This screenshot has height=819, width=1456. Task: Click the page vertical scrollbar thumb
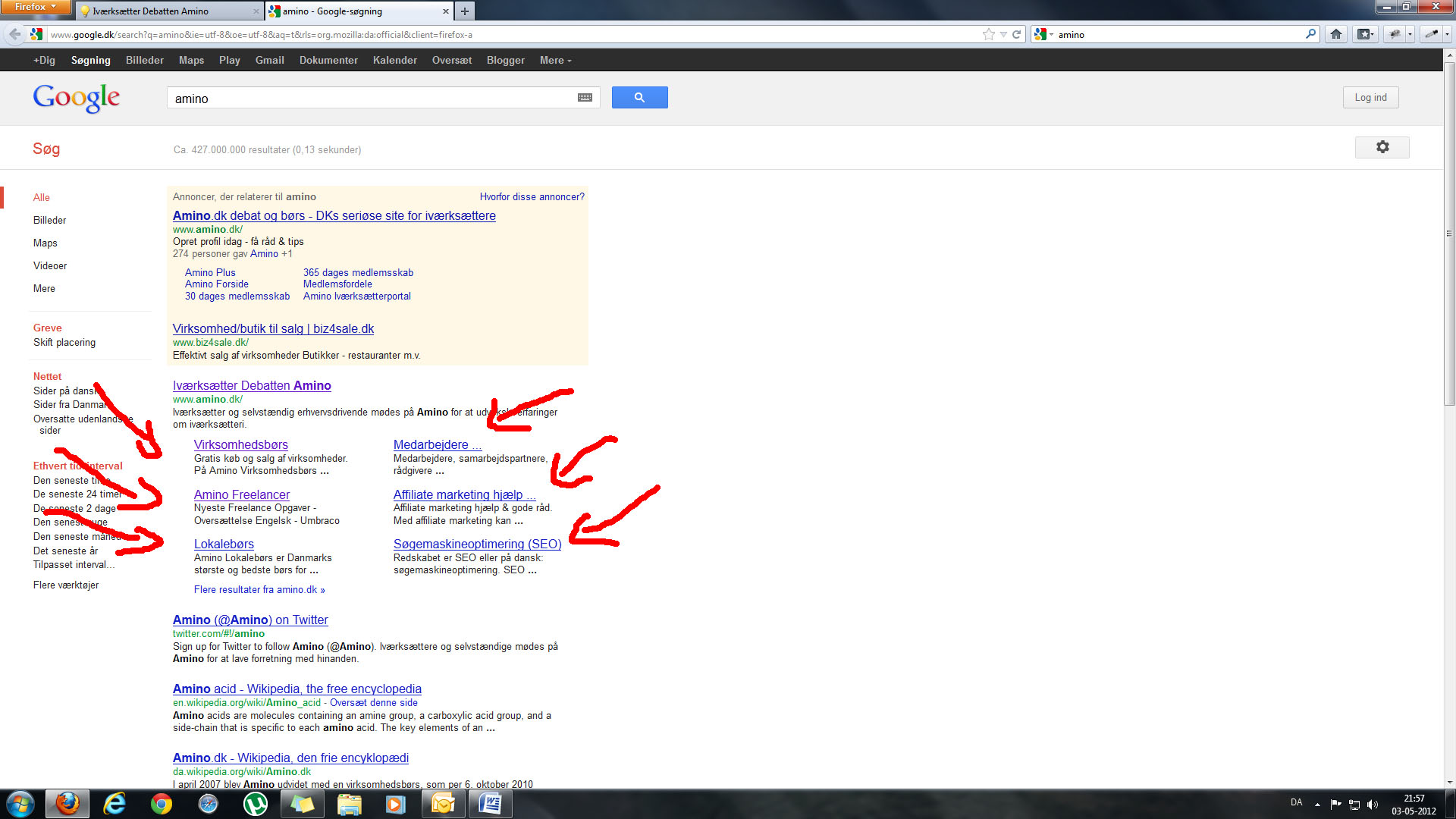(1449, 234)
